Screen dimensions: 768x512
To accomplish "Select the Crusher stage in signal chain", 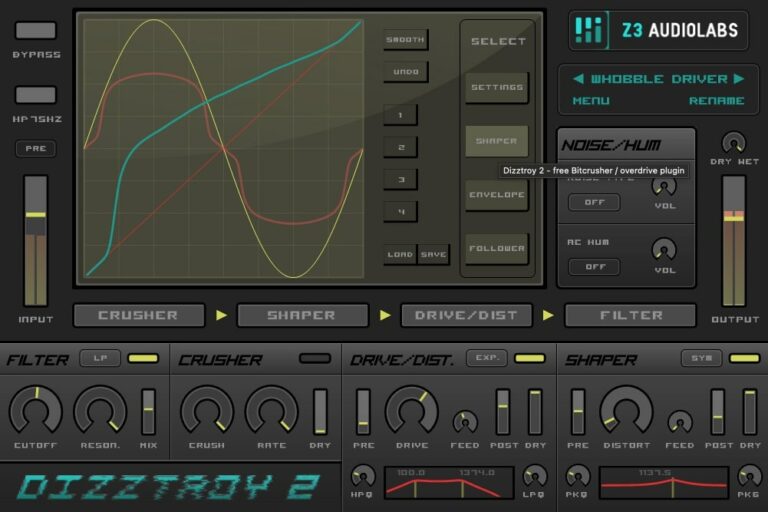I will point(139,315).
